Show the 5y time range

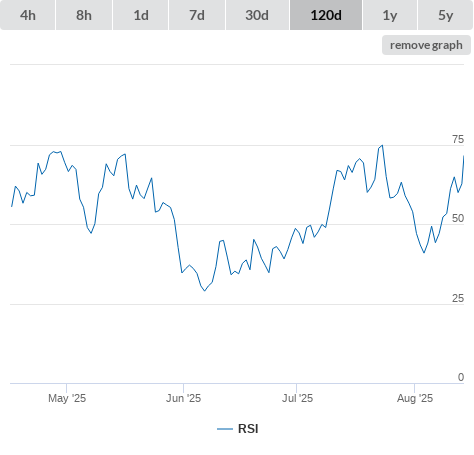(445, 15)
